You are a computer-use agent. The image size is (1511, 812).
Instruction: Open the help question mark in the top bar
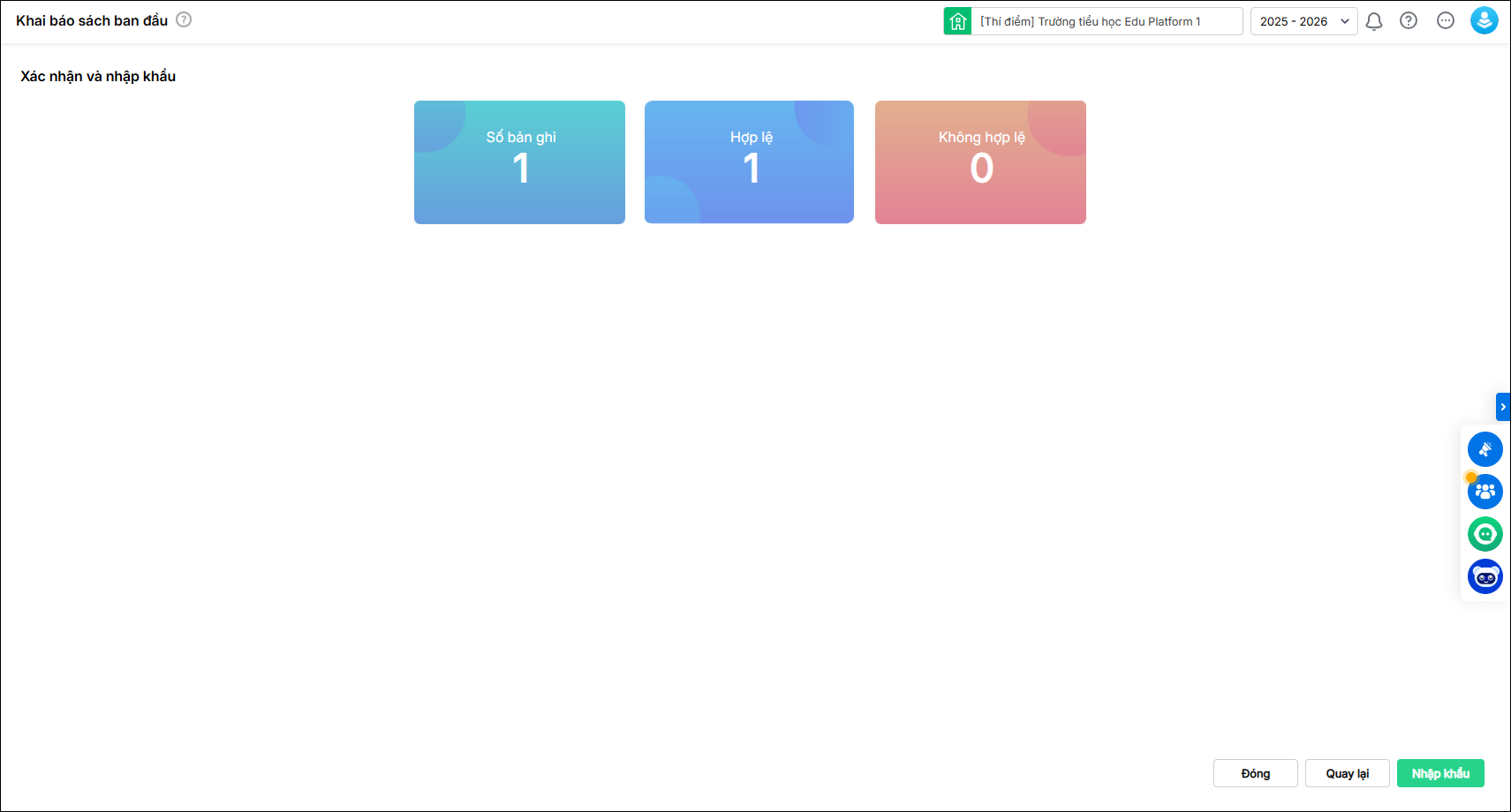point(1409,20)
